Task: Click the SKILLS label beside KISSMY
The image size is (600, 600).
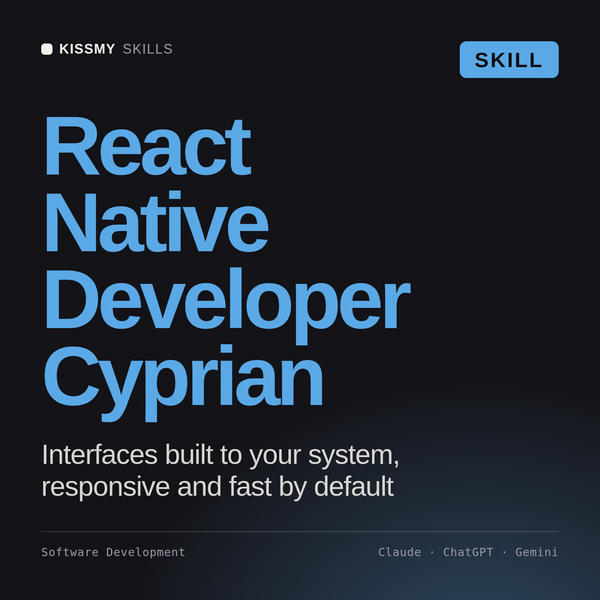Action: [x=148, y=49]
